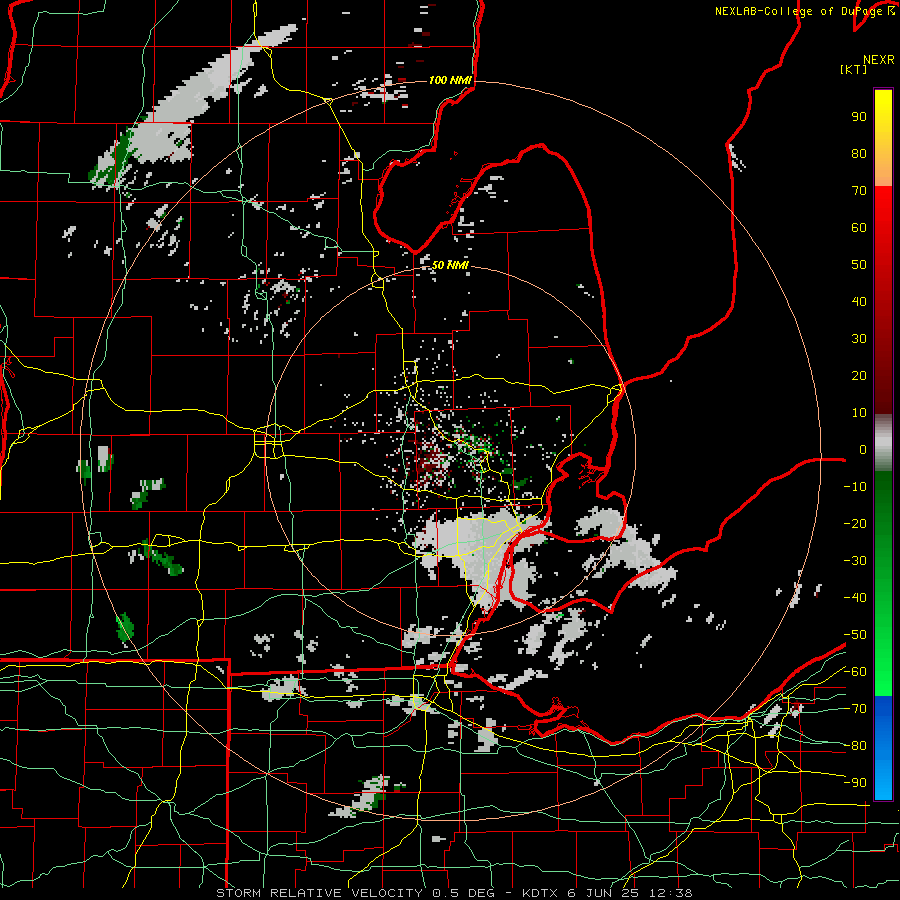
Task: Select the 60 value on the velocity scale
Action: coord(859,227)
